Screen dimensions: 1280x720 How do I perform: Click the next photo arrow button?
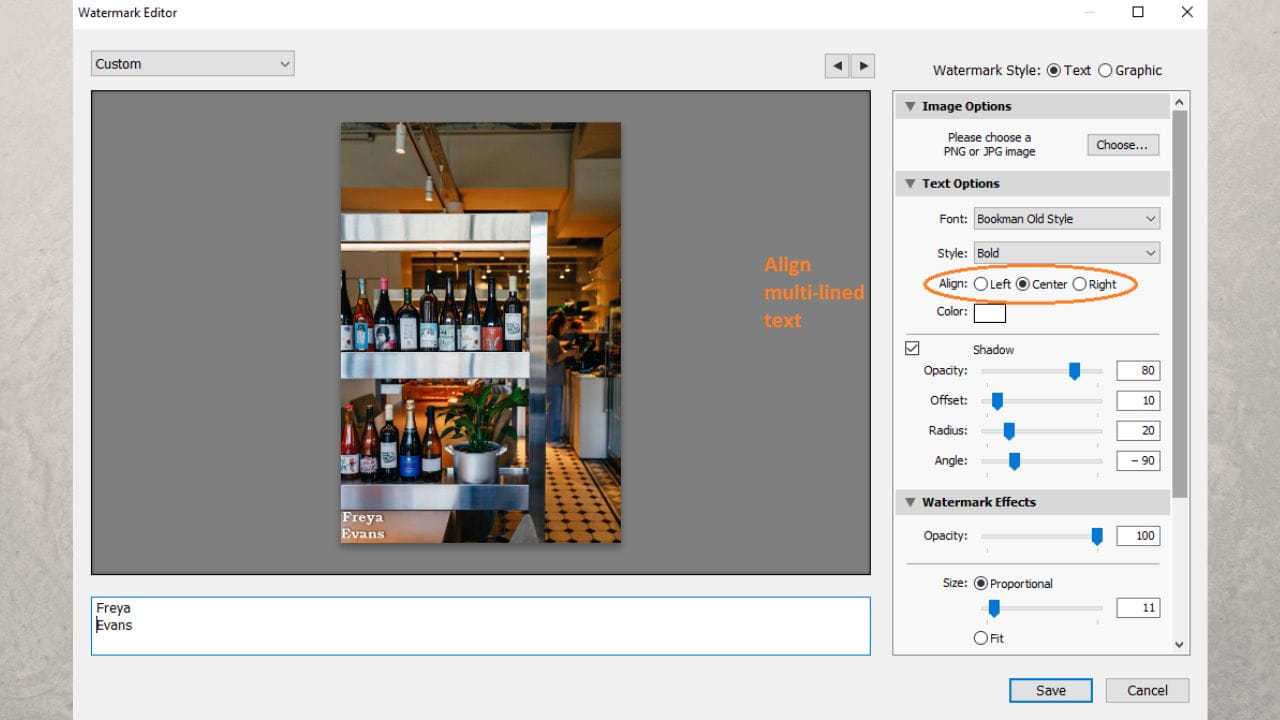coord(862,66)
